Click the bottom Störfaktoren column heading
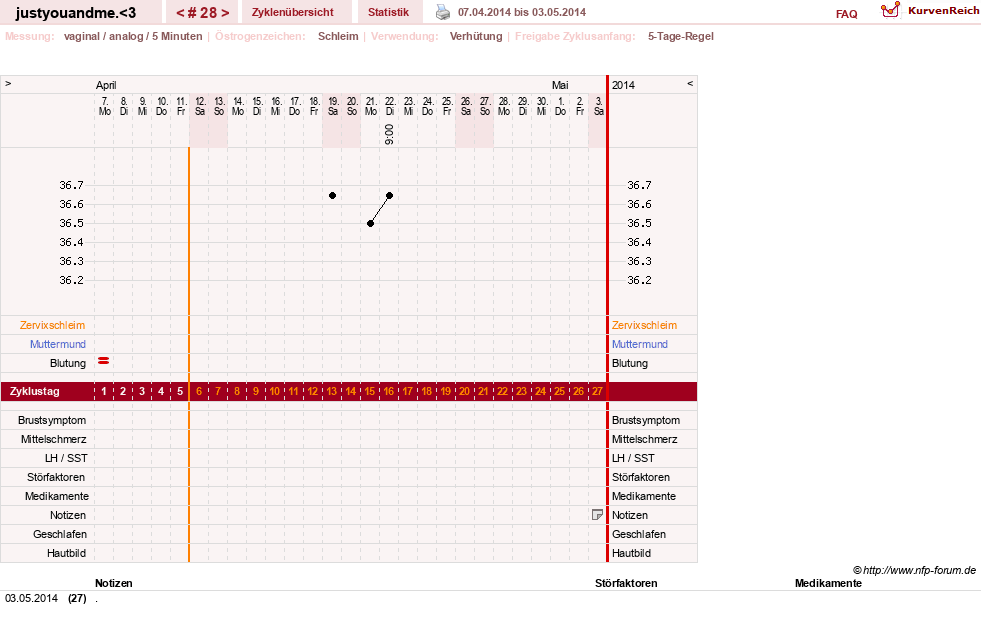 [626, 583]
